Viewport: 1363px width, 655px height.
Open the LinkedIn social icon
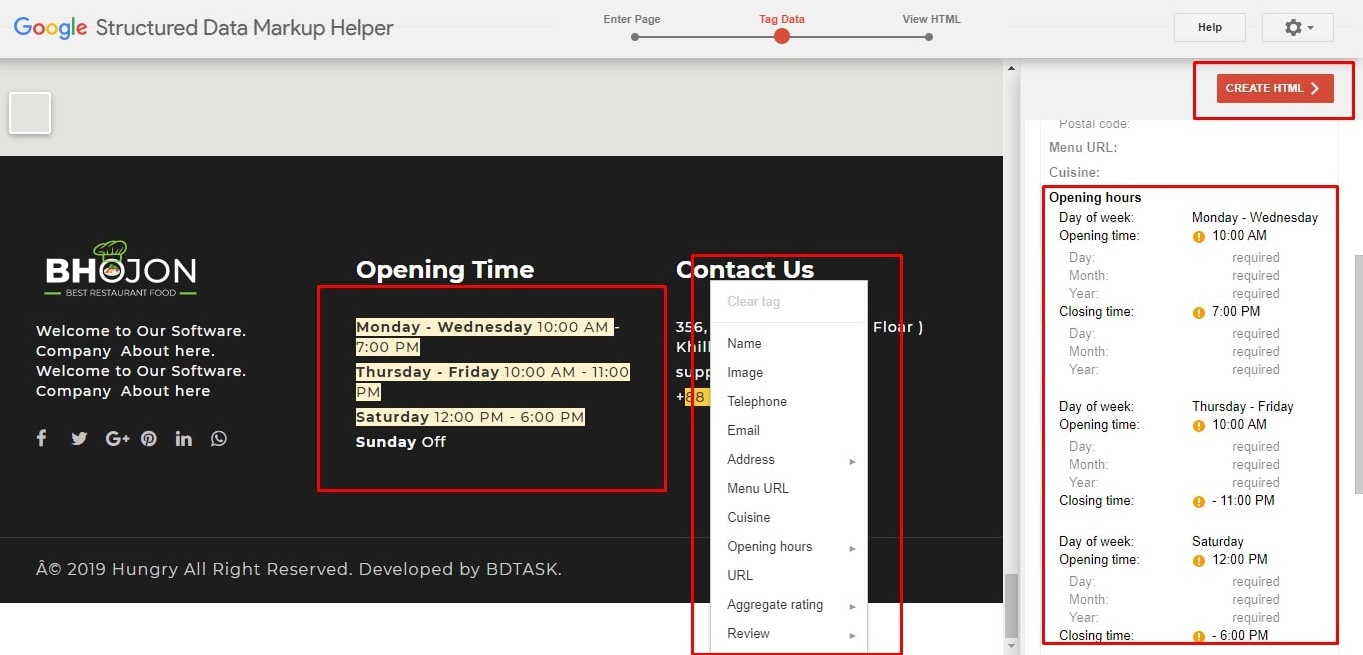pyautogui.click(x=183, y=438)
